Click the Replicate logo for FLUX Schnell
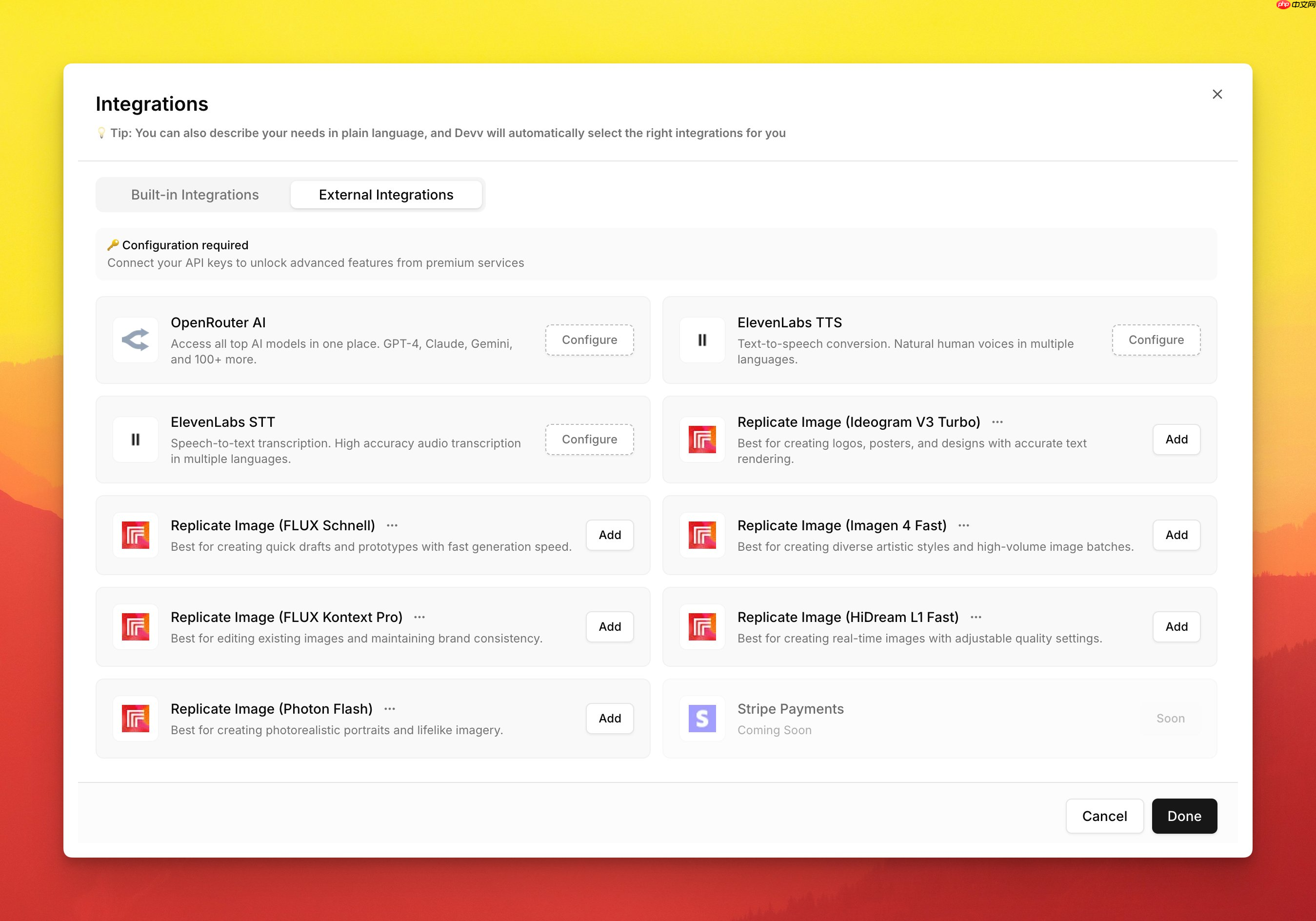1316x921 pixels. tap(135, 535)
